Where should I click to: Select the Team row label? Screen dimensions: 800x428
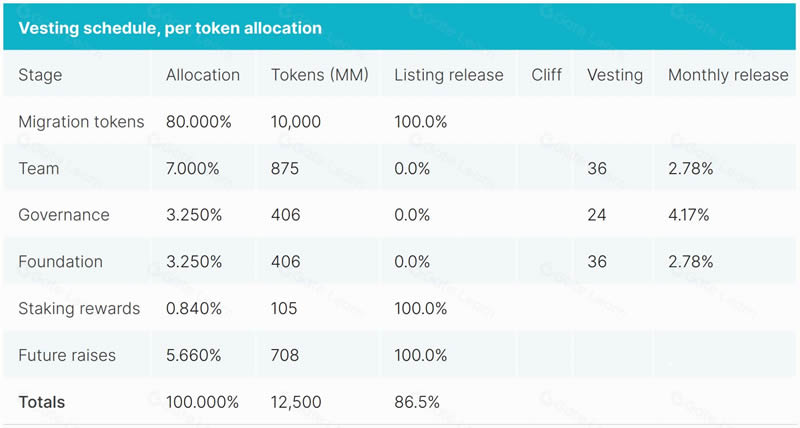[x=39, y=169]
